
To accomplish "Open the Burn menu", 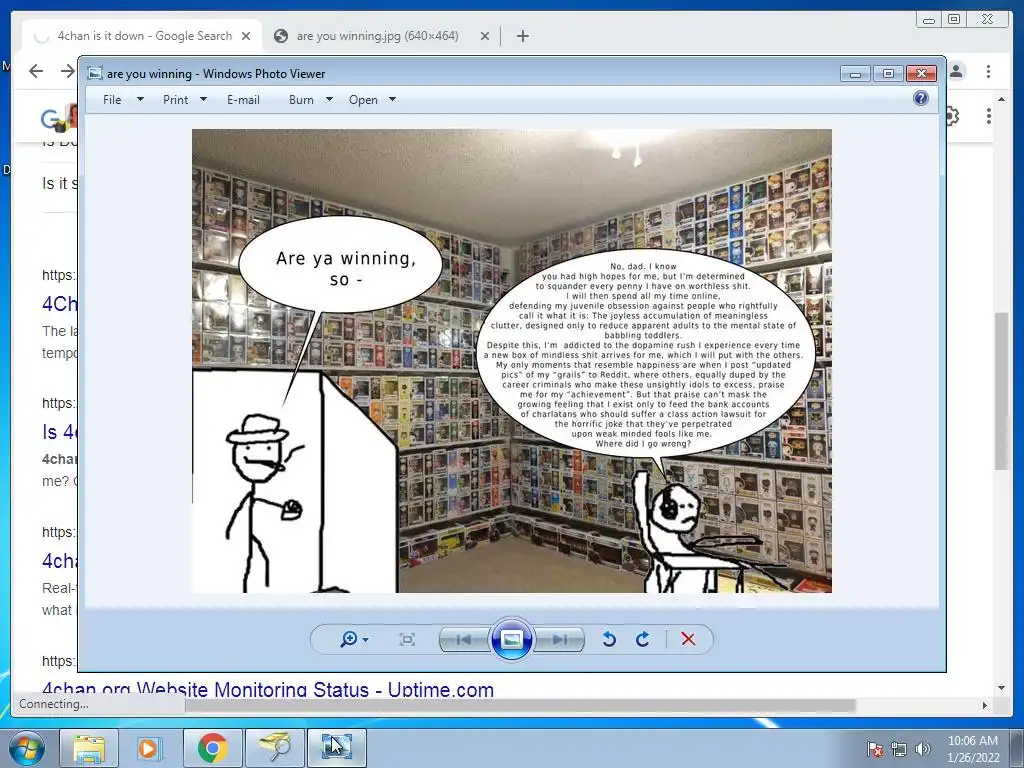I will [x=301, y=100].
